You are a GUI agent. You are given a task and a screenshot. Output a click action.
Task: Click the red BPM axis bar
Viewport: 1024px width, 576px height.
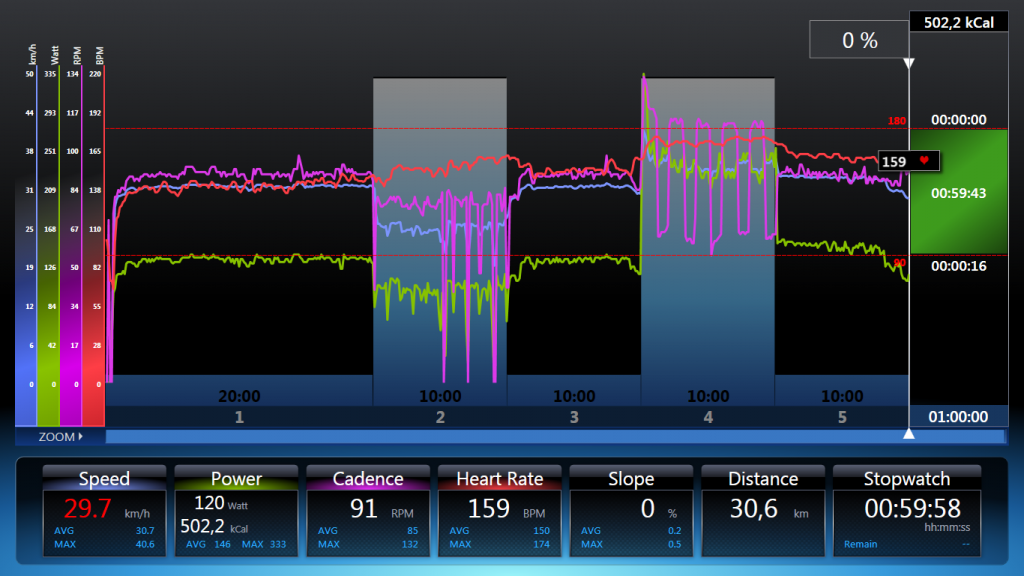tap(93, 230)
